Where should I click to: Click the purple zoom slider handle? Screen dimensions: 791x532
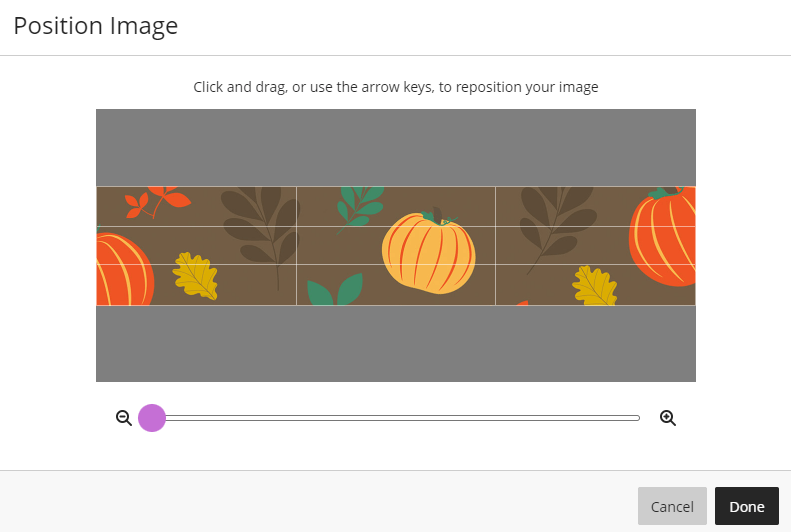[x=152, y=418]
